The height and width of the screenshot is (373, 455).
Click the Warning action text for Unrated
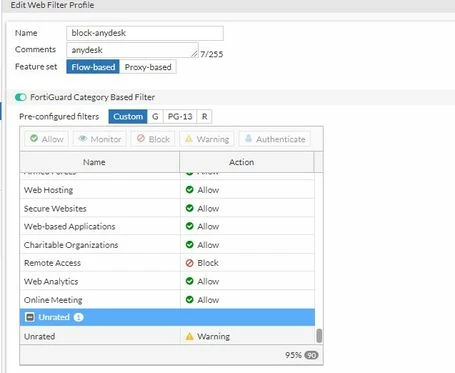[x=213, y=336]
